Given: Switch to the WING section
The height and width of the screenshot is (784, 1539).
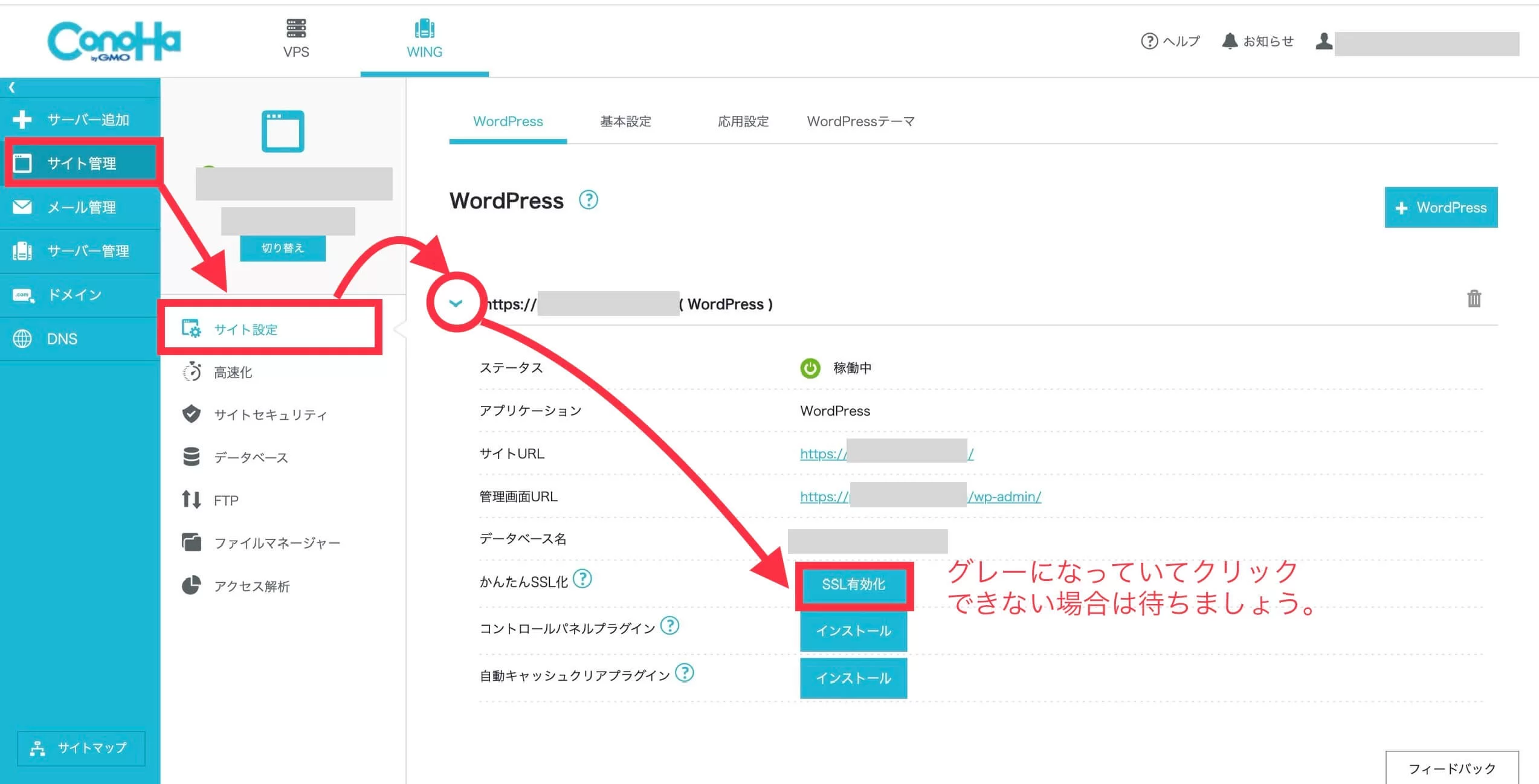Looking at the screenshot, I should click(x=424, y=39).
